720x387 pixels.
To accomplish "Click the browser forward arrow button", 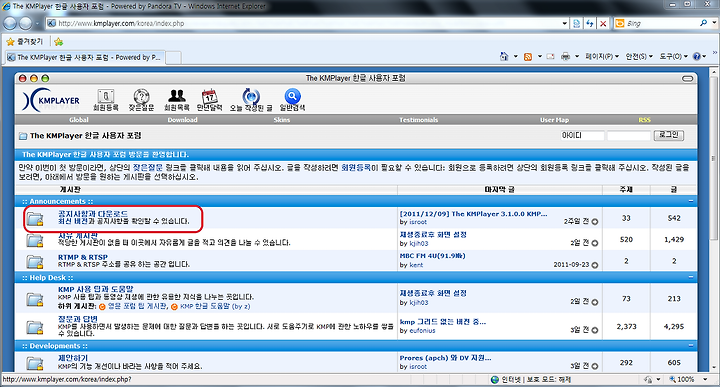I will [26, 23].
